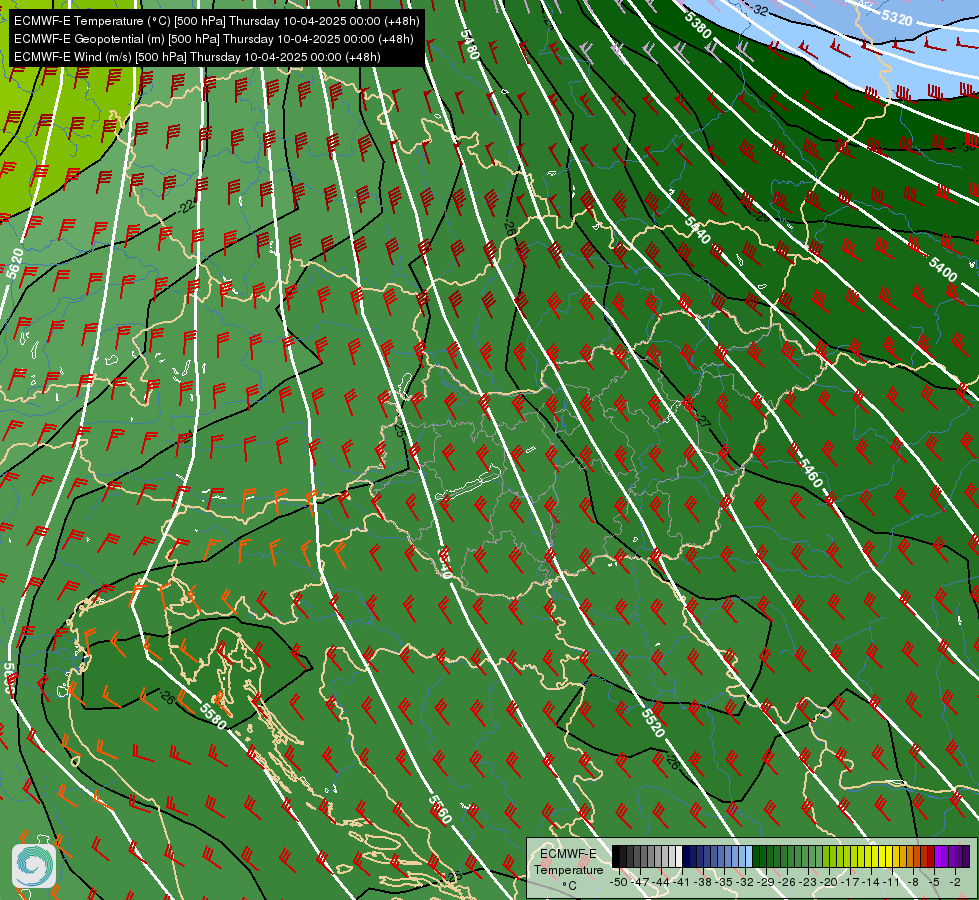Click the -11 legend scale value
The image size is (979, 900).
[891, 882]
